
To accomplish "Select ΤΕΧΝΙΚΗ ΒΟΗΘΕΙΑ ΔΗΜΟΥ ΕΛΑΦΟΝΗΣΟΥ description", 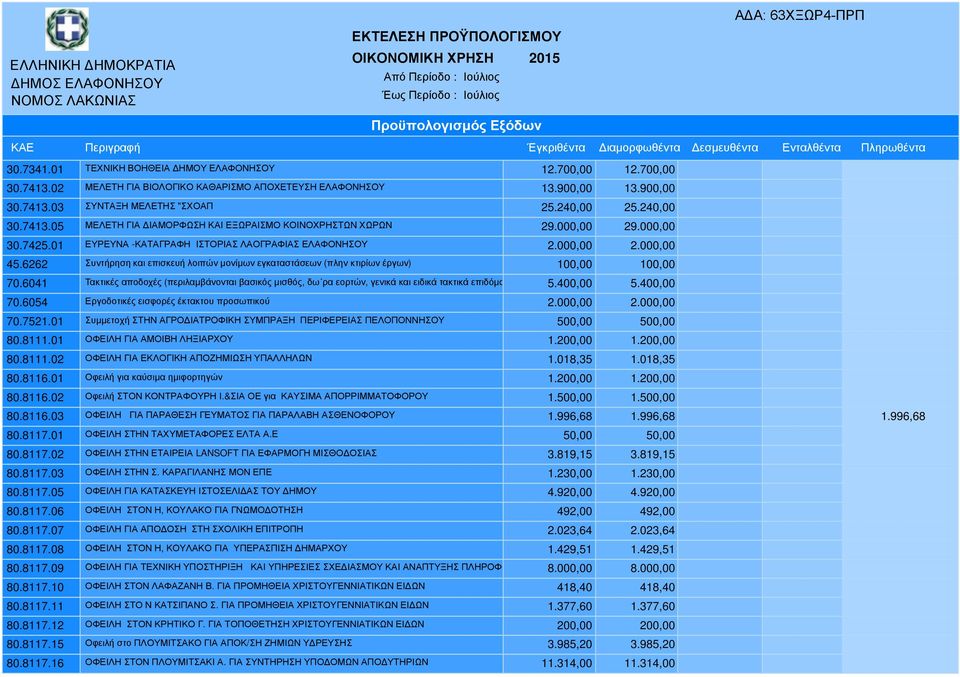I will tap(179, 168).
